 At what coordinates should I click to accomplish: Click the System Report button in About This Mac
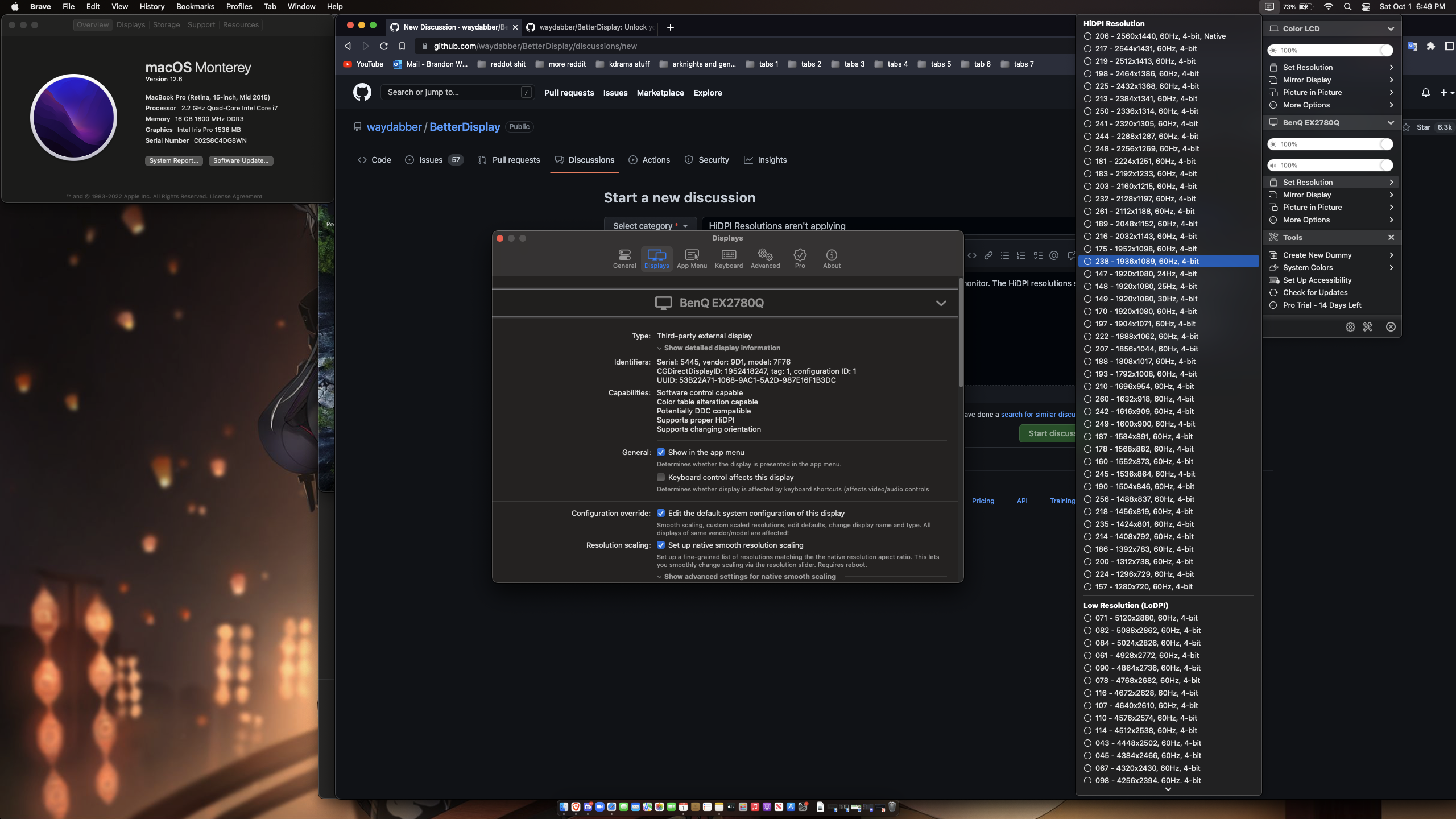coord(174,160)
